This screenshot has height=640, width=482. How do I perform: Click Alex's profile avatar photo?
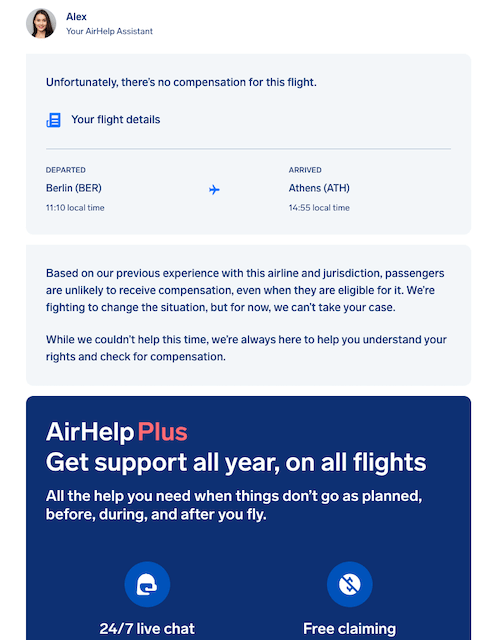pos(41,23)
